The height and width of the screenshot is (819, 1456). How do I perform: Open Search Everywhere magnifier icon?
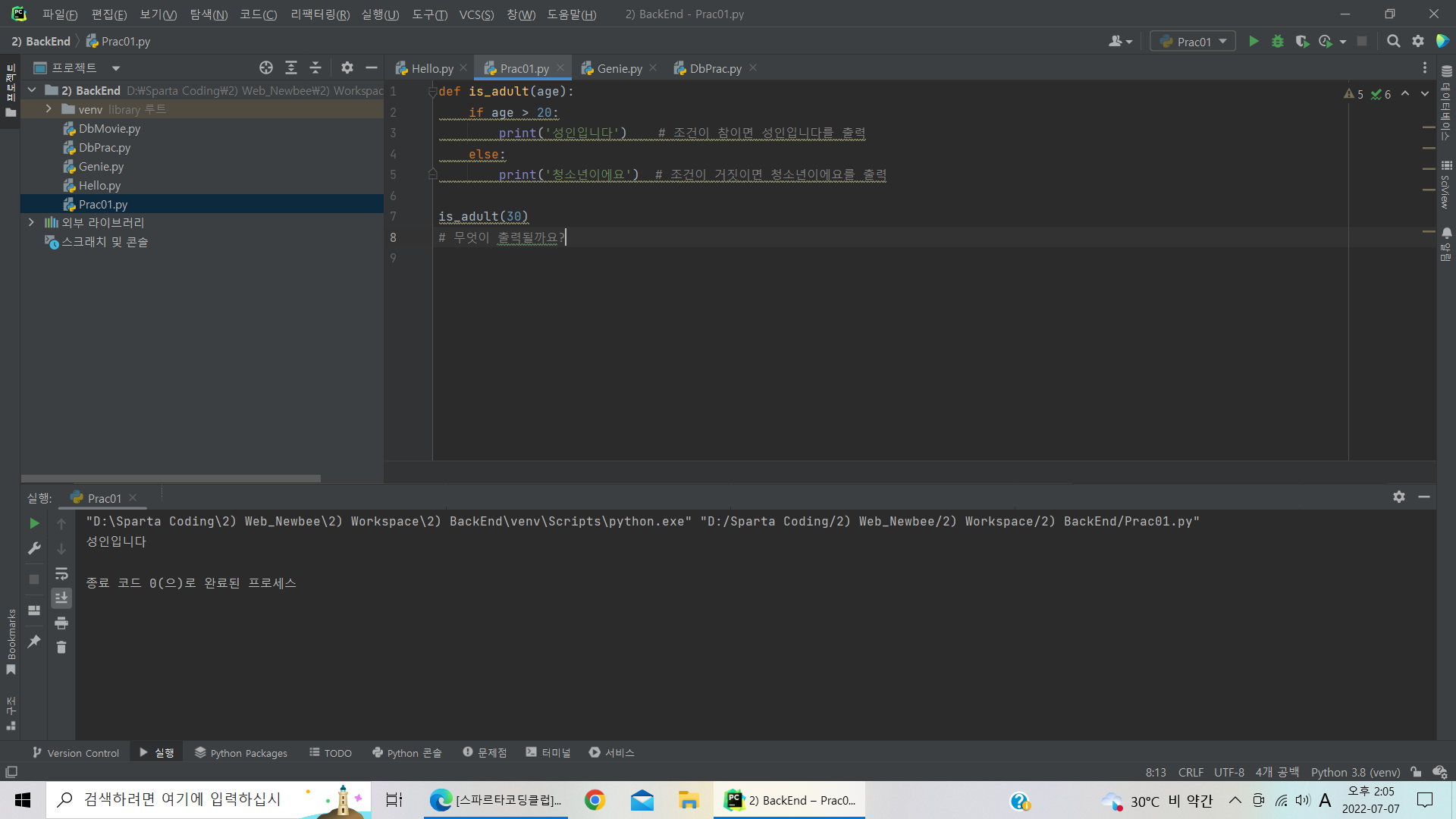(1393, 42)
